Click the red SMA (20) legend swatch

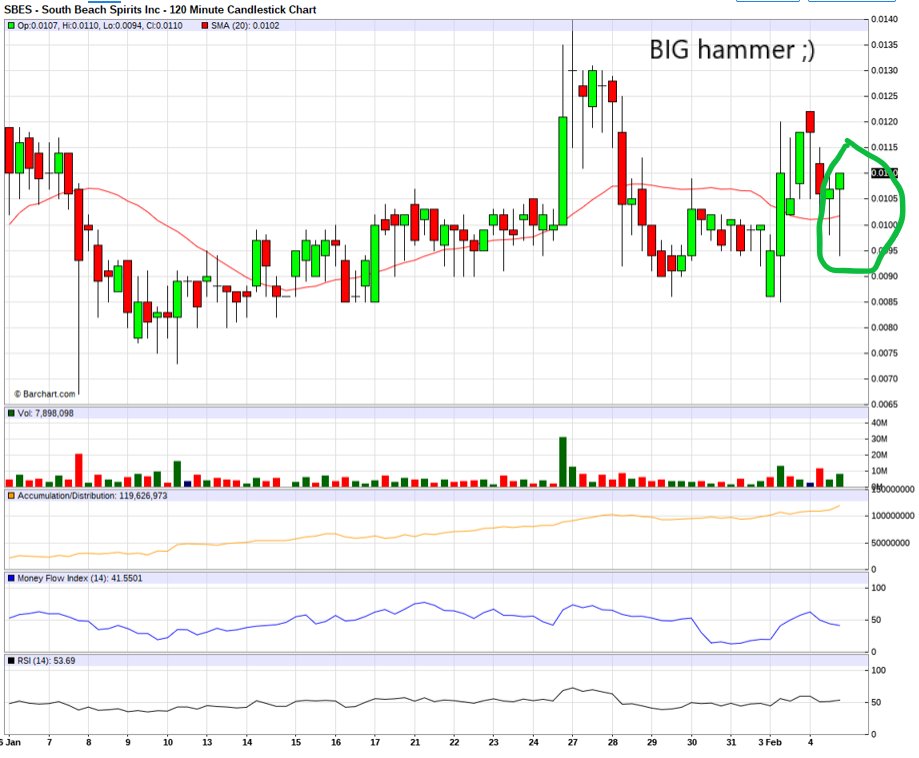click(x=205, y=26)
